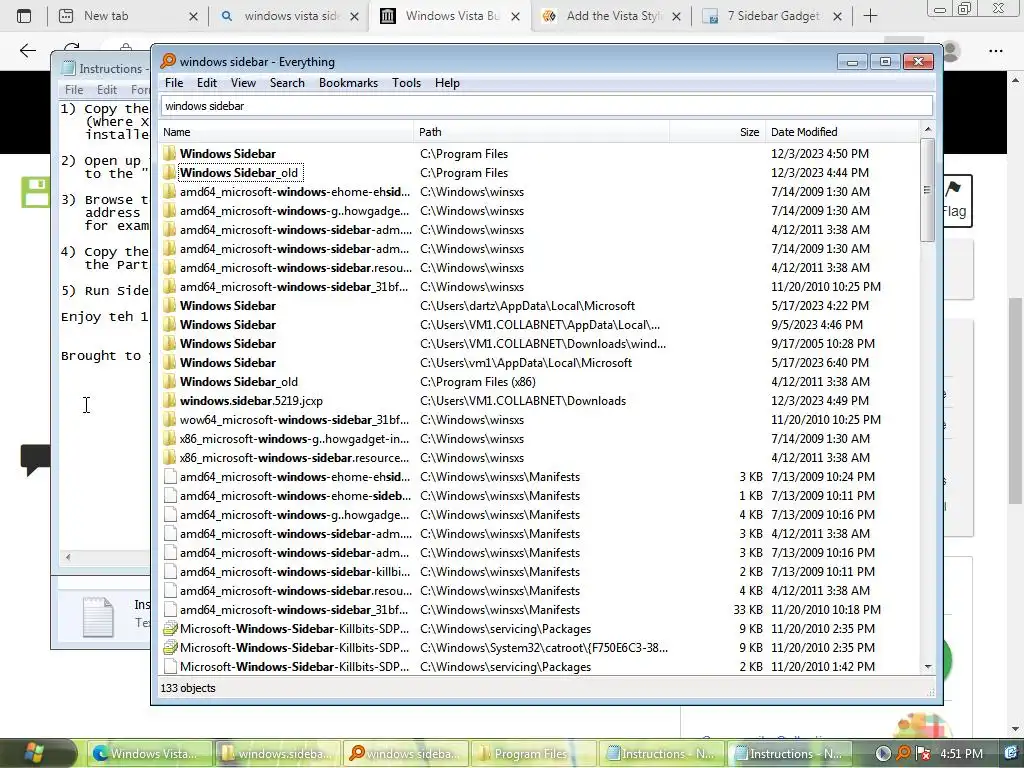Click the taskbar clock showing 4:51 PM

tap(961, 754)
